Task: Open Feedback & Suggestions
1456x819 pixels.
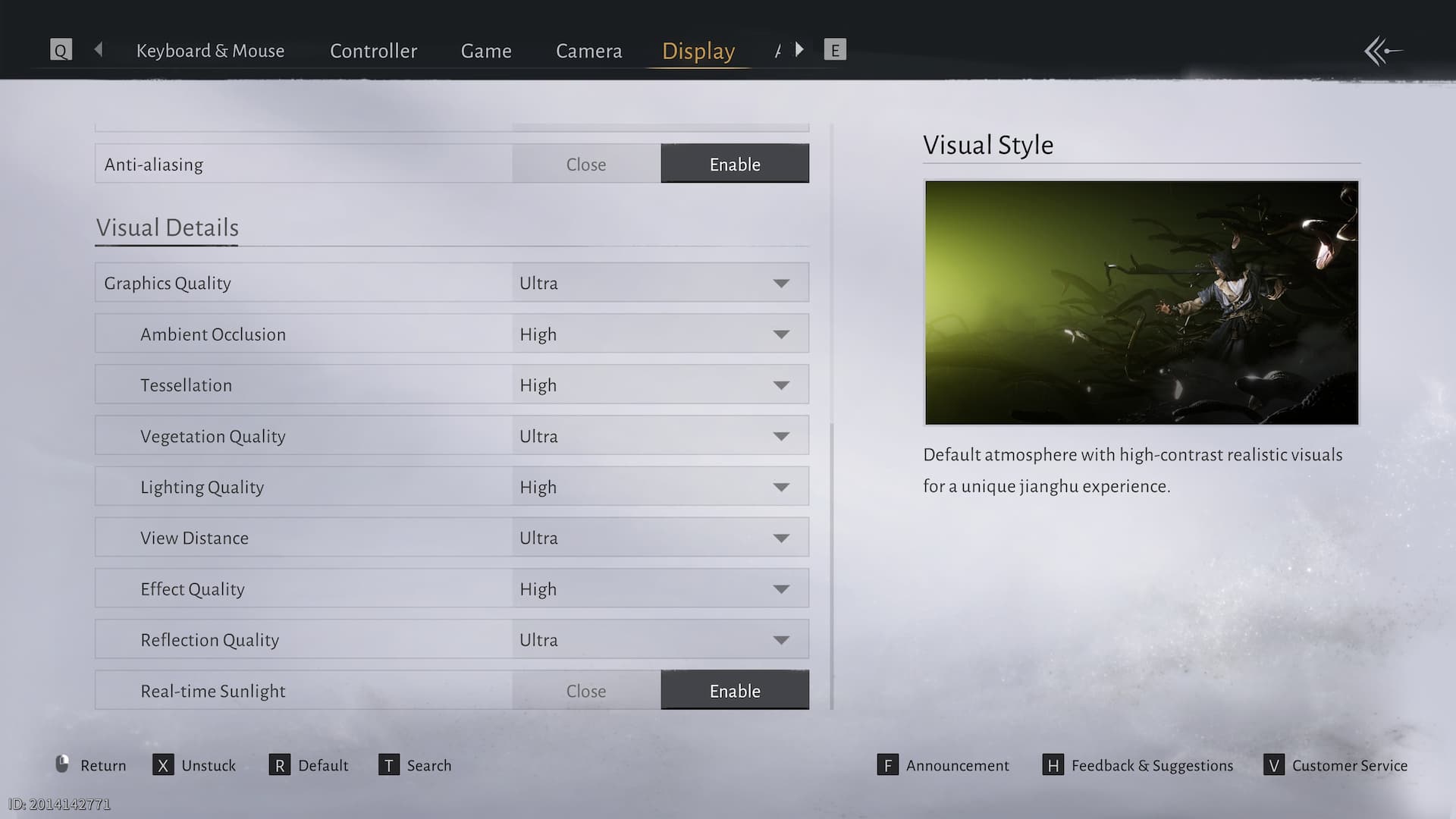Action: [x=1151, y=765]
